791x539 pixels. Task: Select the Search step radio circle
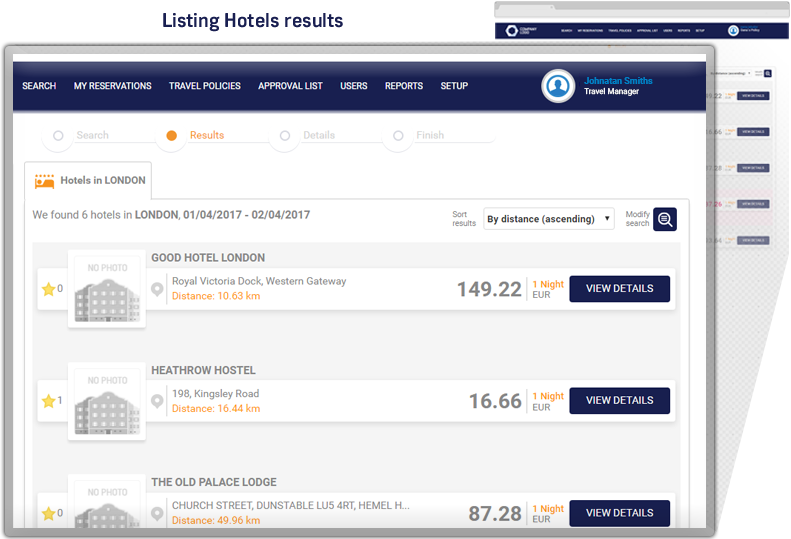pos(58,136)
